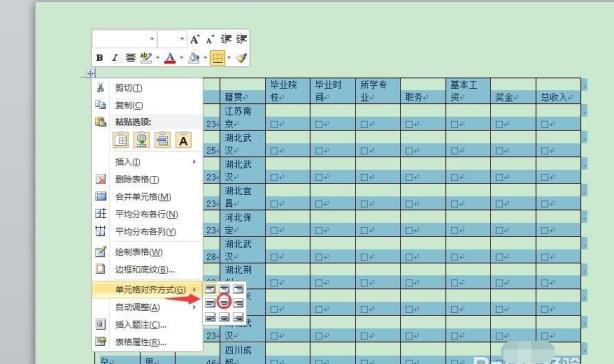Open the font size dropdown
The image size is (614, 364).
point(182,39)
